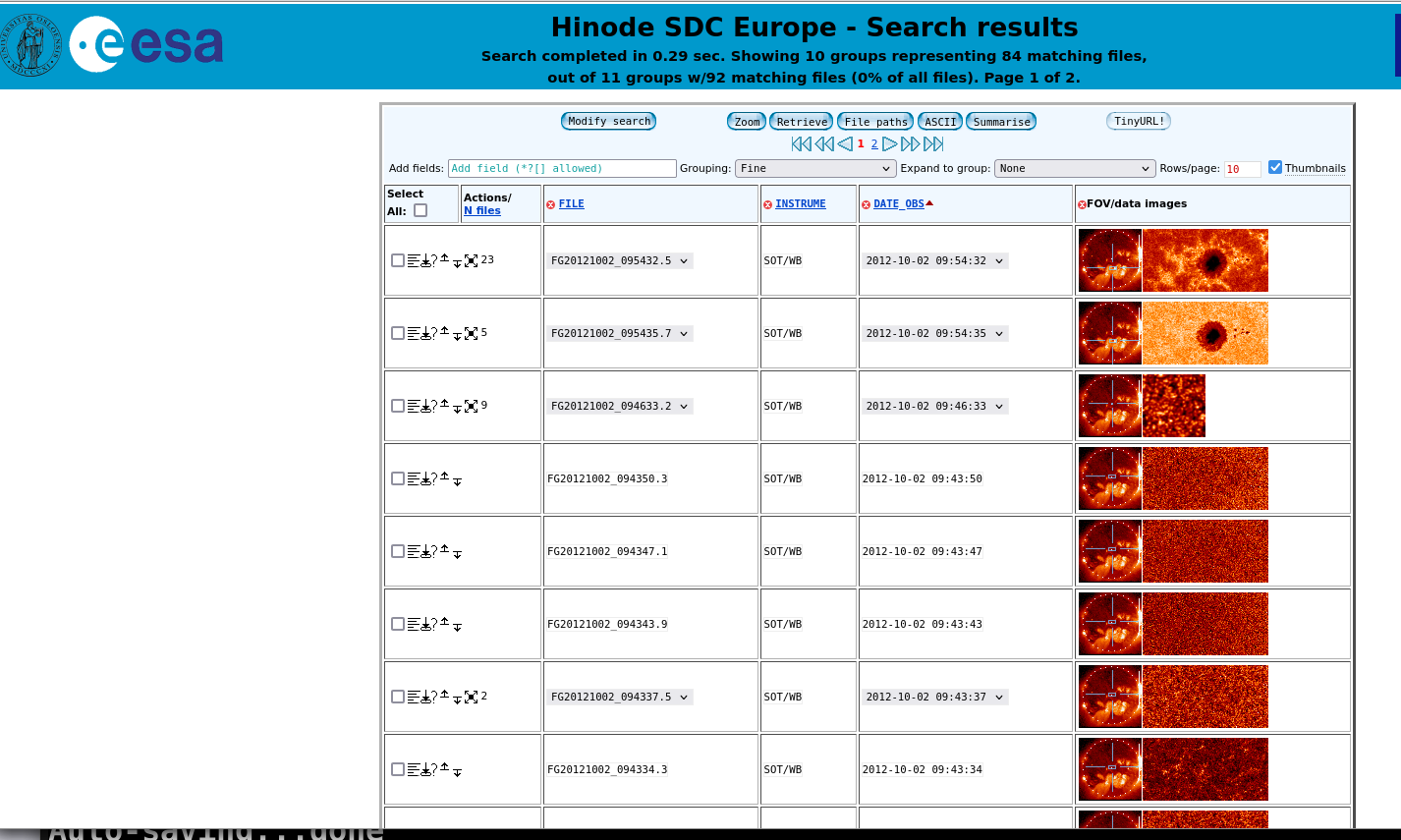Screen dimensions: 1401x840
Task: Click the question mark icon in the FG20121002_094633.2 row
Action: pyautogui.click(x=434, y=406)
